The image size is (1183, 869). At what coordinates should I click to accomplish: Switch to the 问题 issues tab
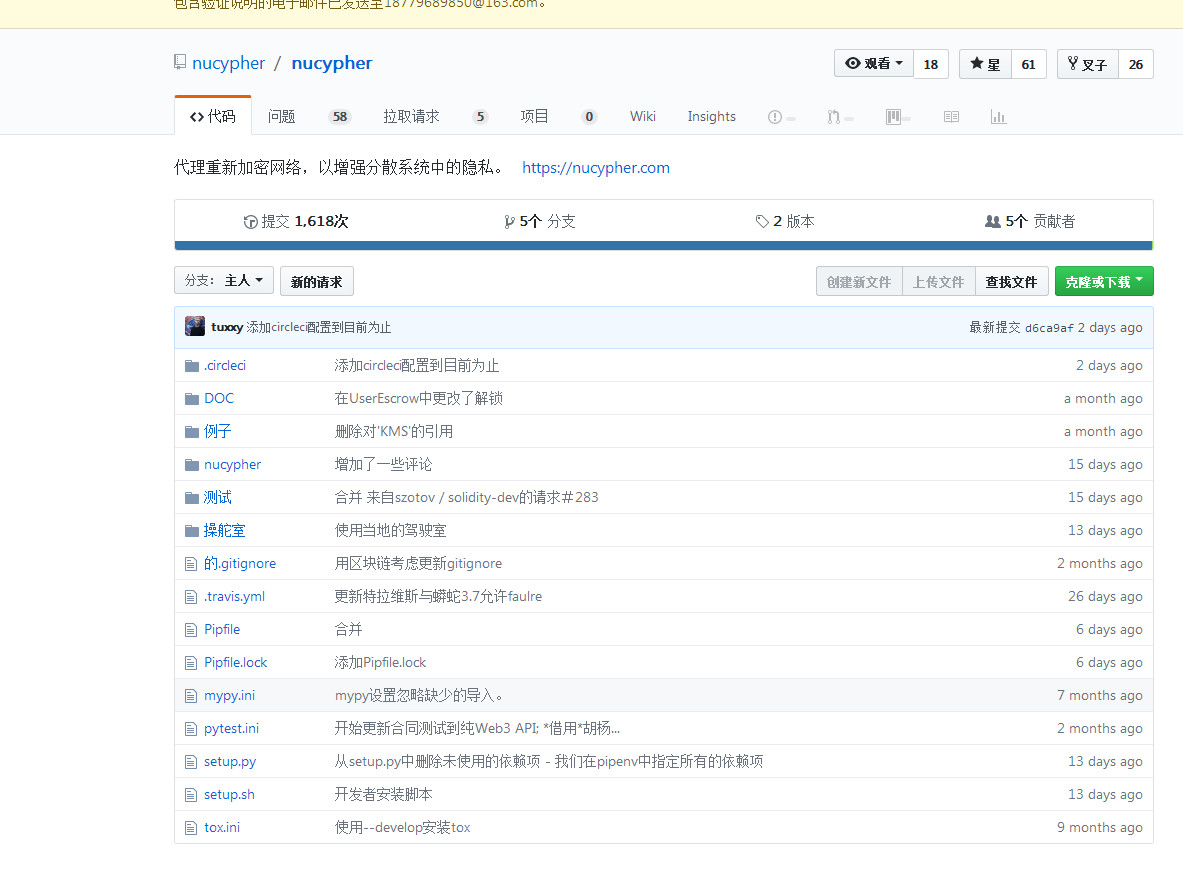coord(281,116)
